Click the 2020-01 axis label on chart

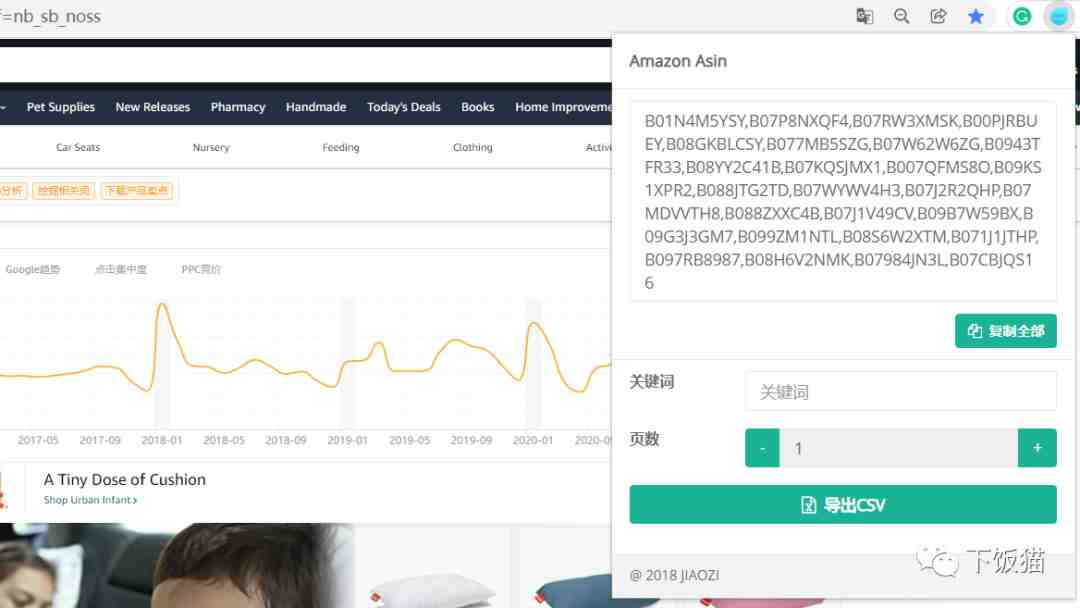[533, 440]
